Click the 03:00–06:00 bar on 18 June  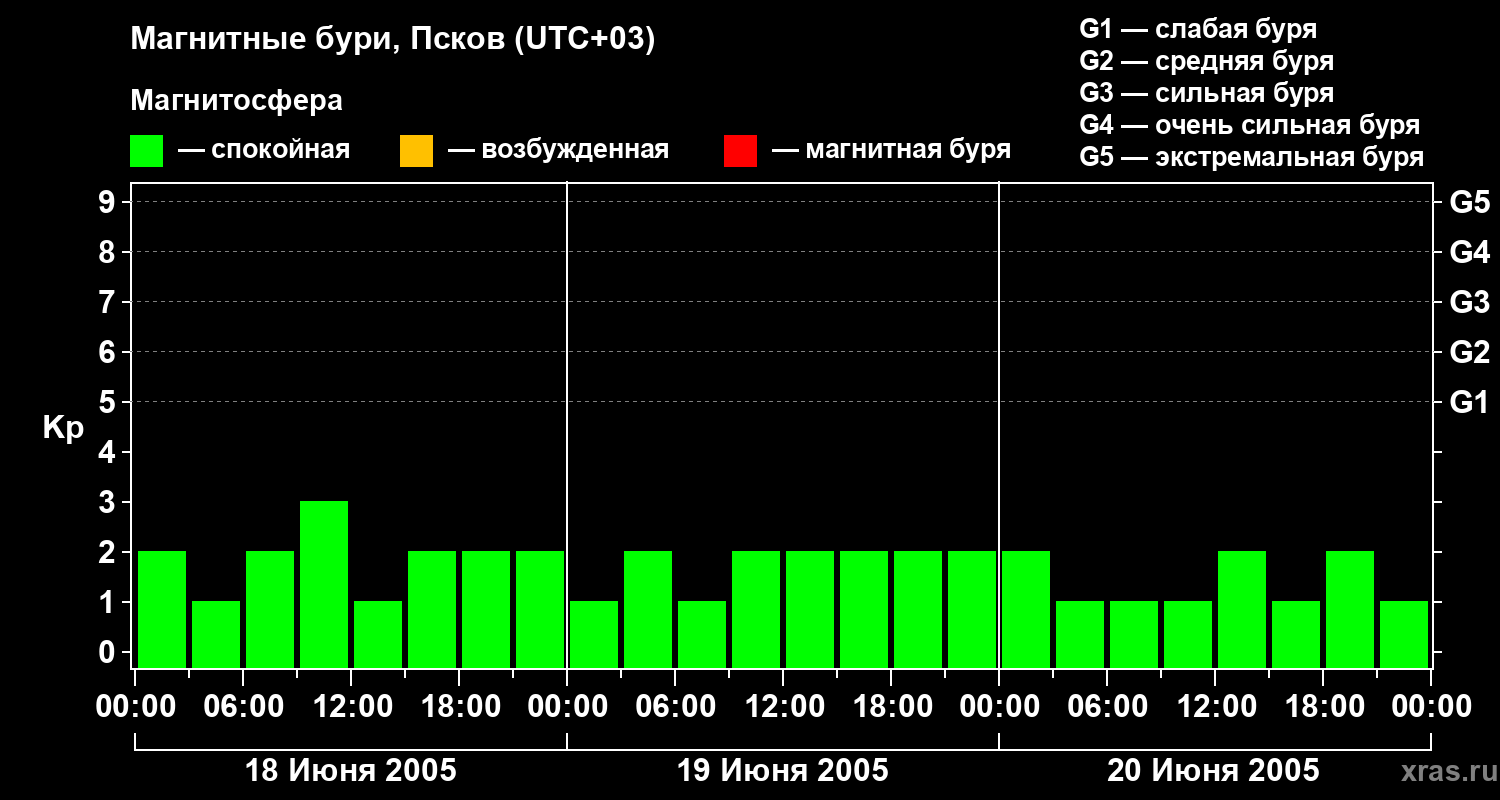pyautogui.click(x=216, y=634)
